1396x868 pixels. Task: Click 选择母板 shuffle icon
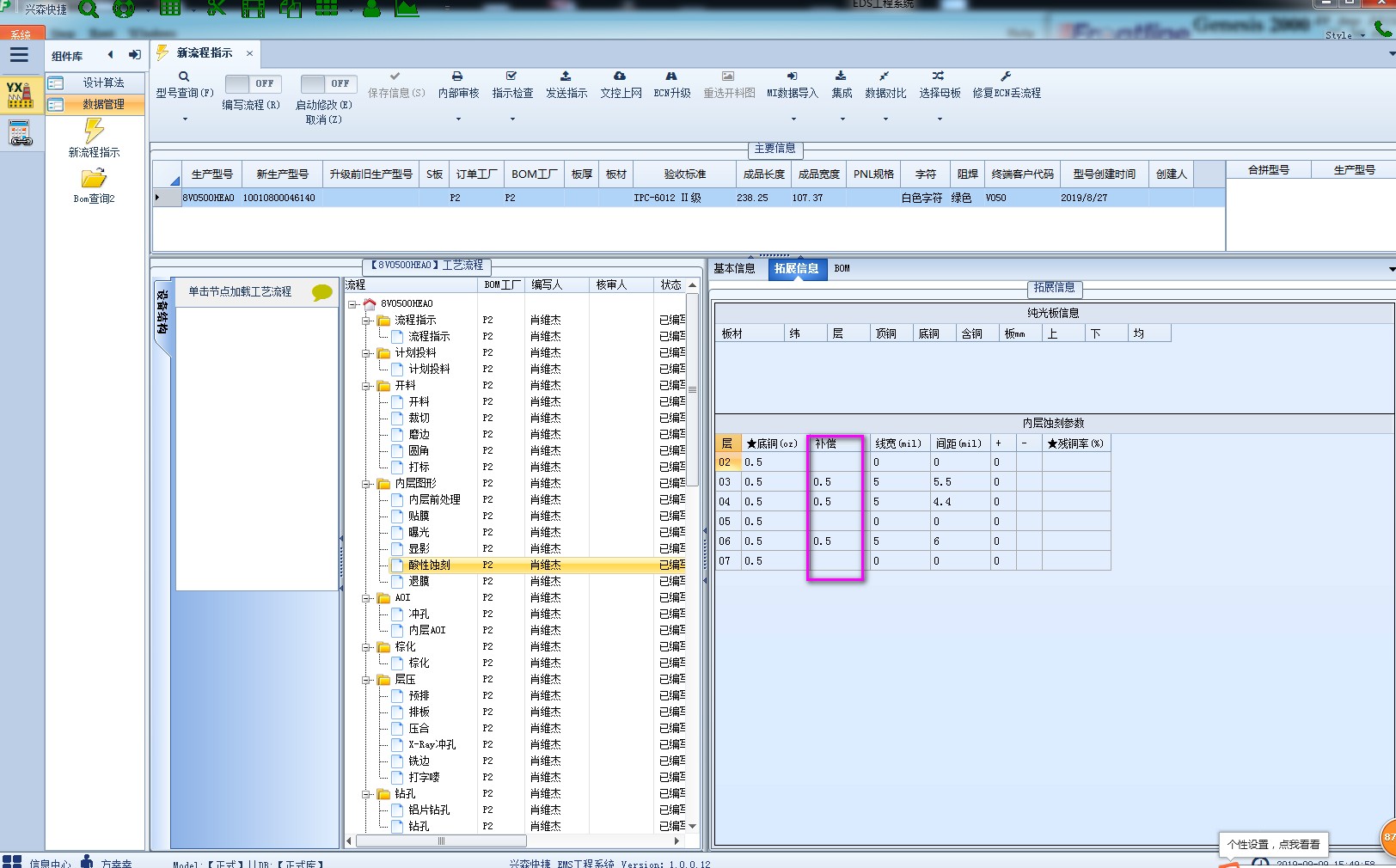(x=939, y=76)
